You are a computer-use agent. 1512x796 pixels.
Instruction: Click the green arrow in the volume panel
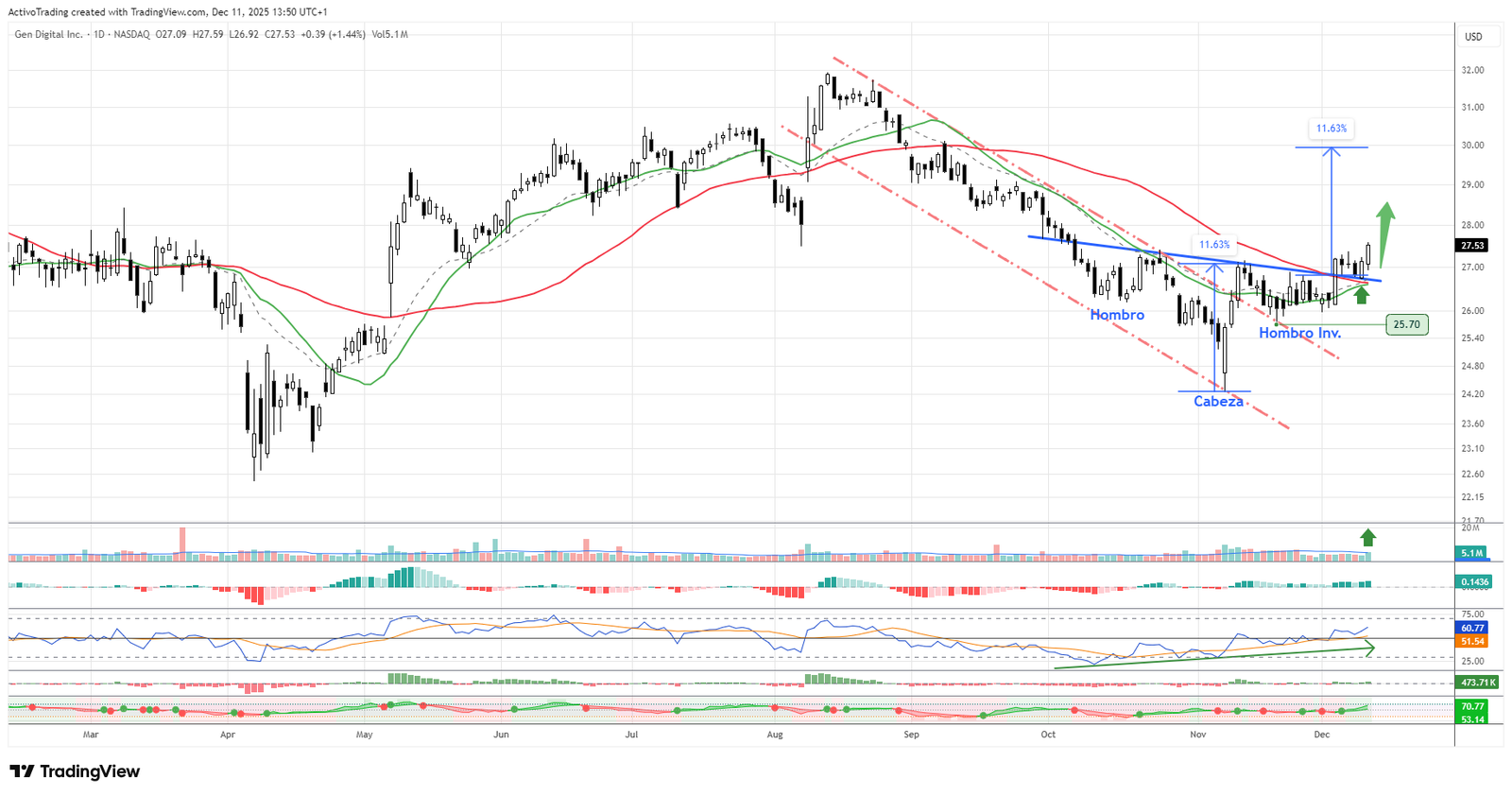pyautogui.click(x=1367, y=537)
